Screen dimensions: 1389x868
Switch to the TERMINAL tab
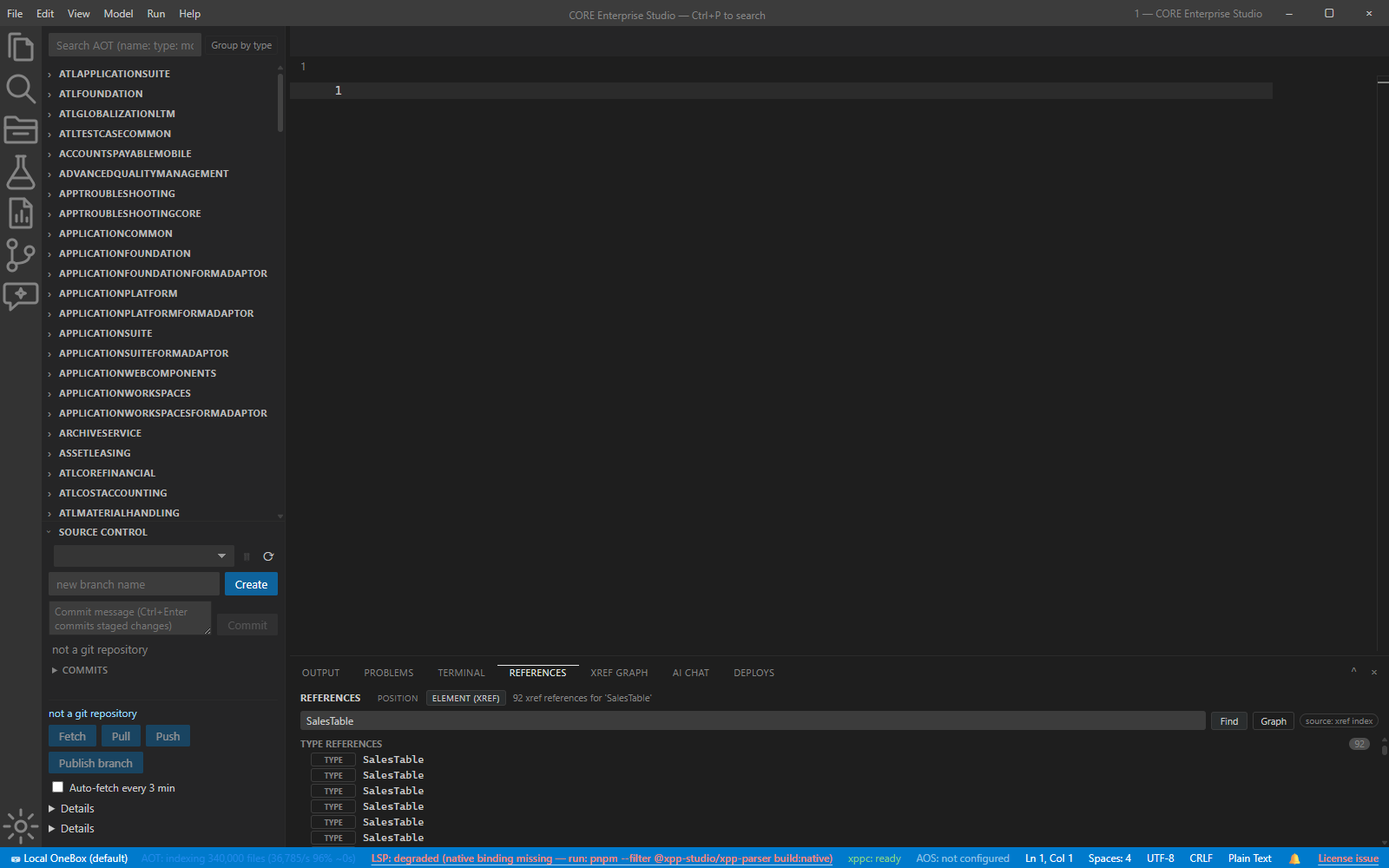click(x=461, y=673)
